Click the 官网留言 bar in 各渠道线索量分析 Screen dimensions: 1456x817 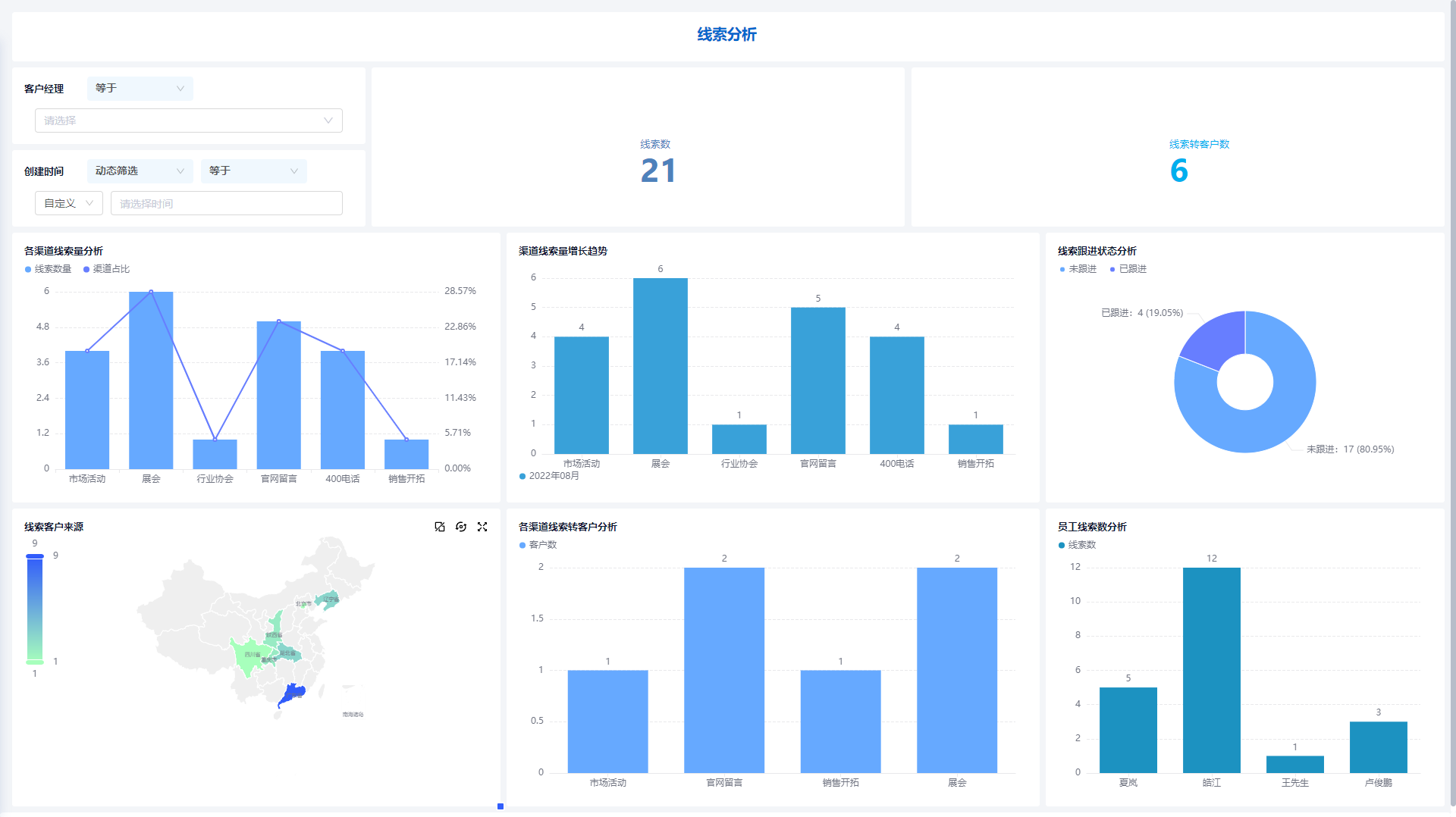pos(279,395)
